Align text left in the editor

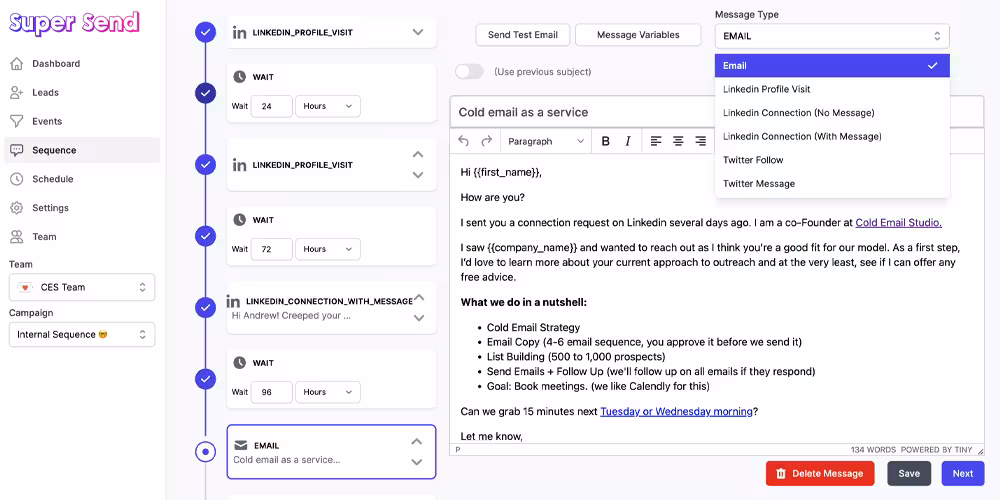point(656,141)
